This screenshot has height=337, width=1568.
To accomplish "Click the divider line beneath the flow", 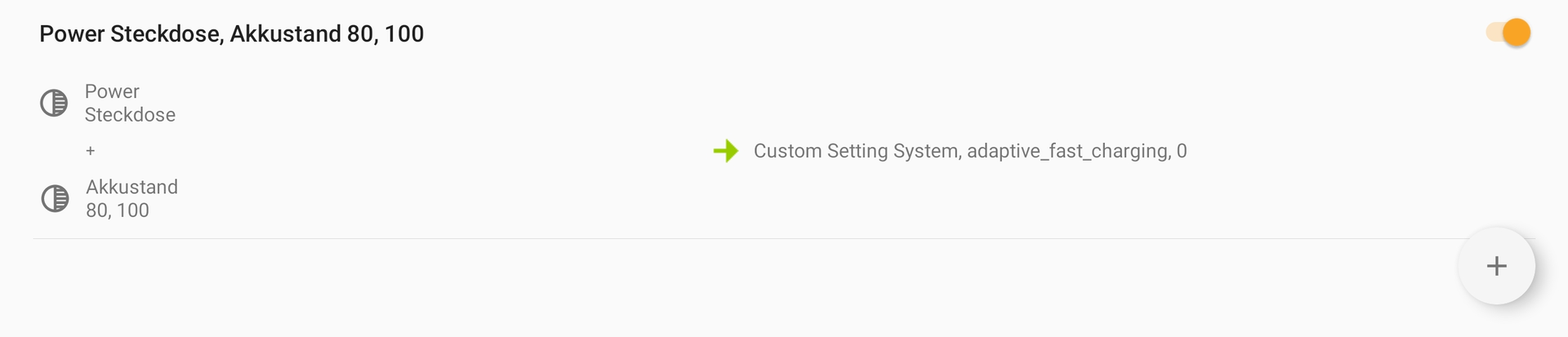I will tap(784, 238).
